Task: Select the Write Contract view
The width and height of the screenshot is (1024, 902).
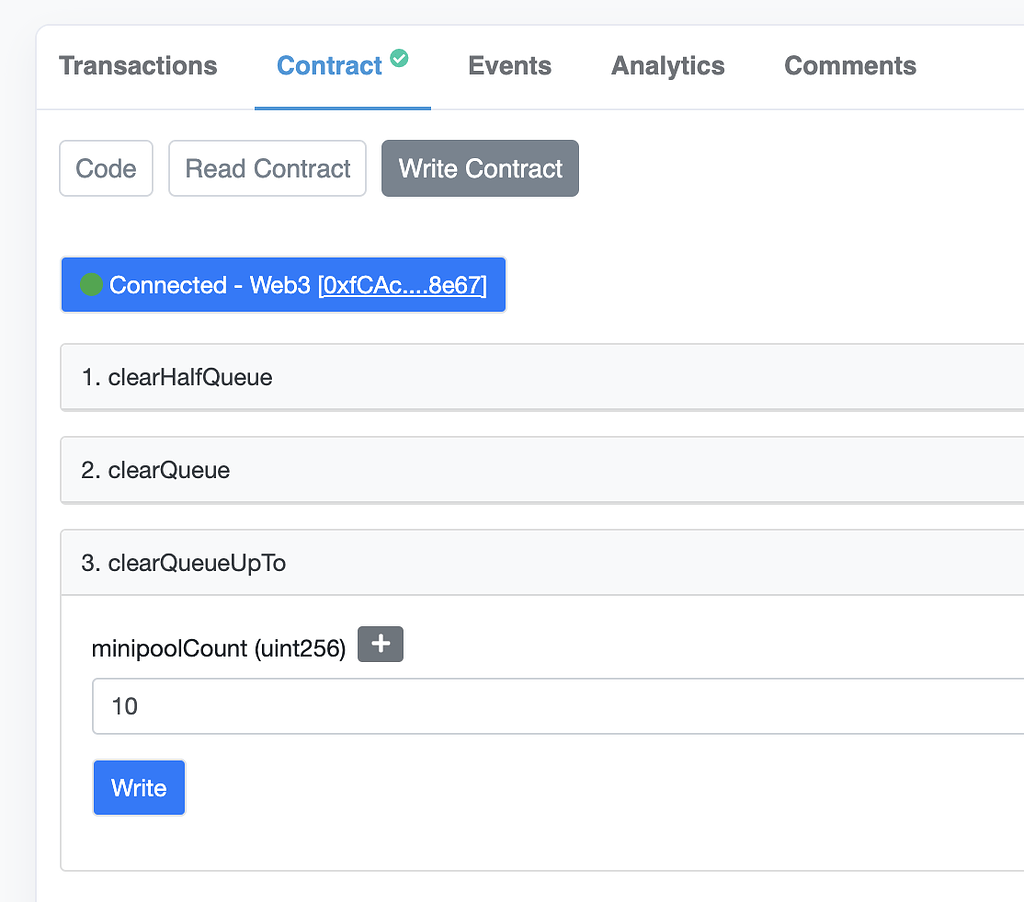Action: click(x=479, y=168)
